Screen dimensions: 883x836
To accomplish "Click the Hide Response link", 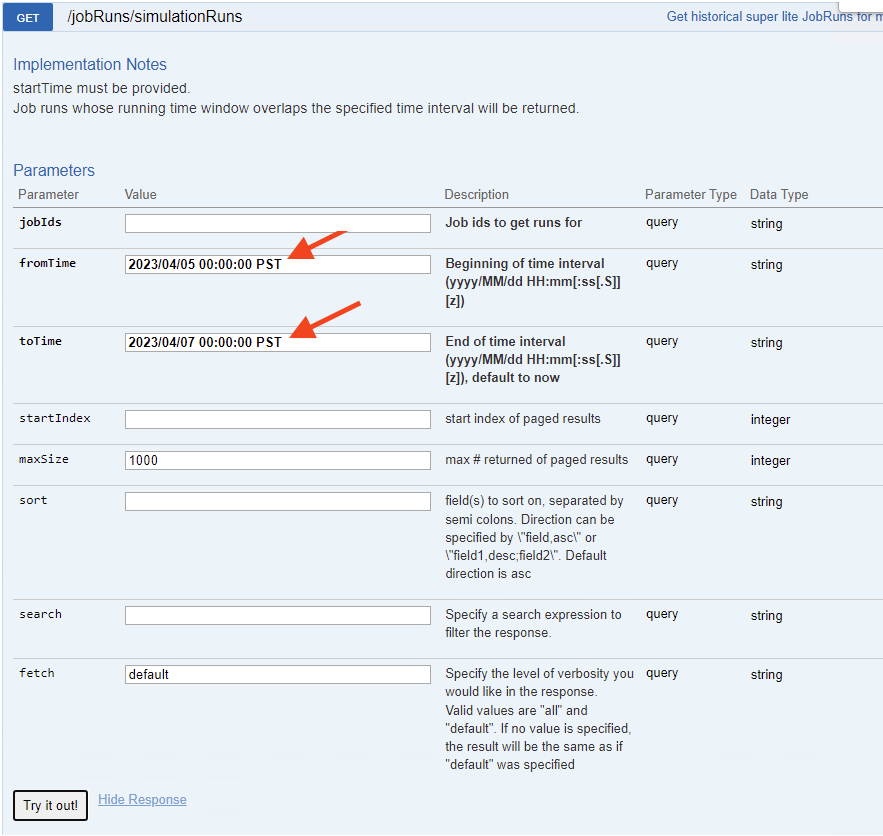I will (142, 799).
